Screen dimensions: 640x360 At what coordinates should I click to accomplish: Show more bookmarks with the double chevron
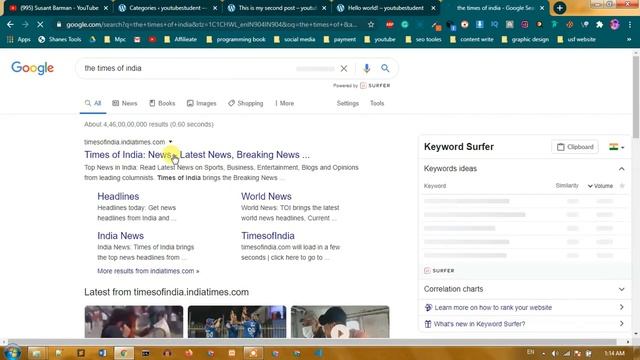pyautogui.click(x=629, y=40)
